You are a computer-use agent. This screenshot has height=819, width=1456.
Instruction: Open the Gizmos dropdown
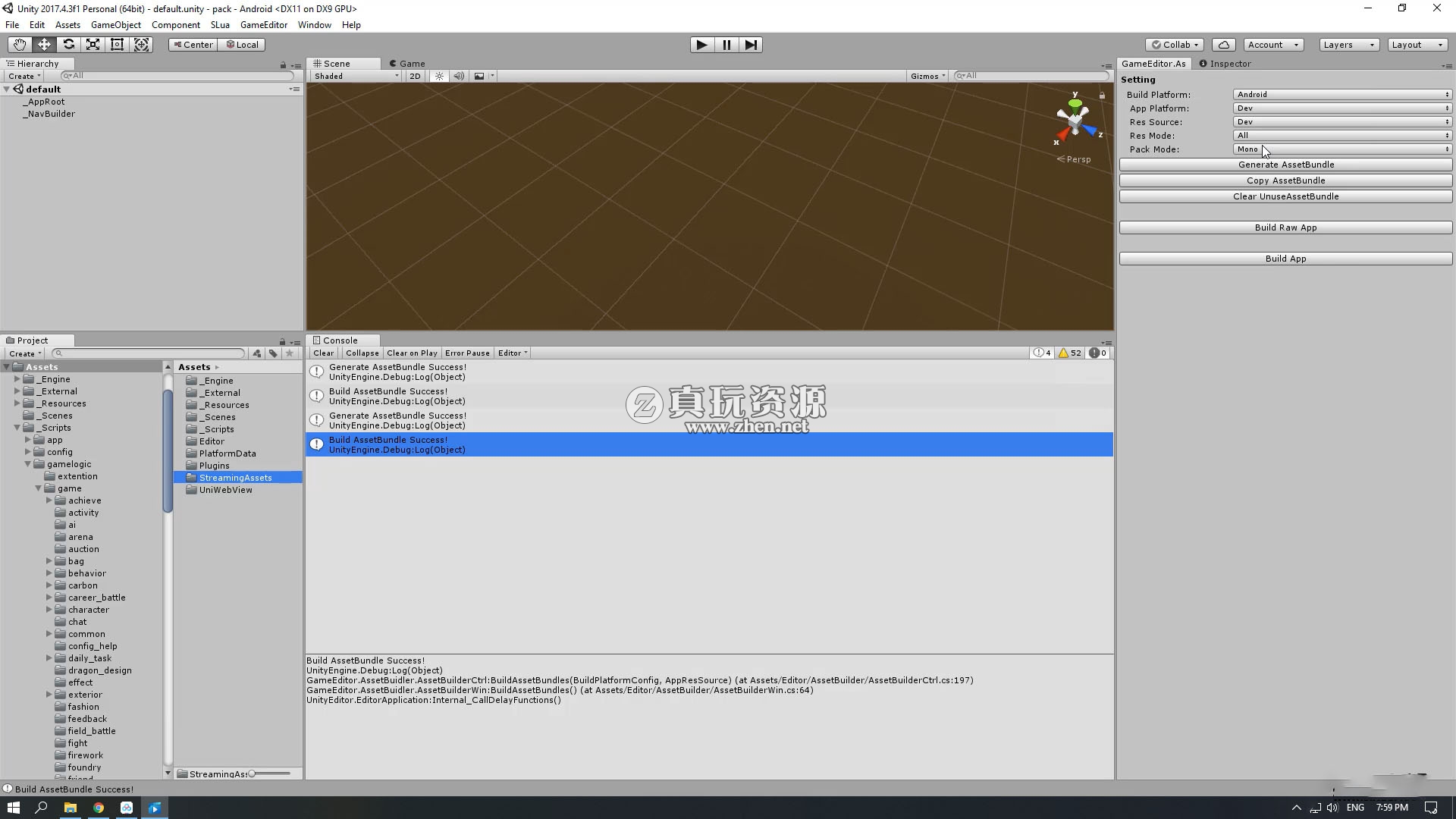pyautogui.click(x=927, y=76)
